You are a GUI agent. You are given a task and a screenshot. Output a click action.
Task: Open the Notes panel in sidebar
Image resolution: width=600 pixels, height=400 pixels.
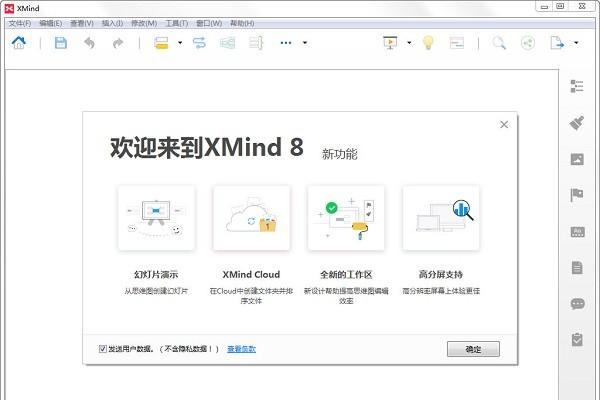pyautogui.click(x=577, y=268)
